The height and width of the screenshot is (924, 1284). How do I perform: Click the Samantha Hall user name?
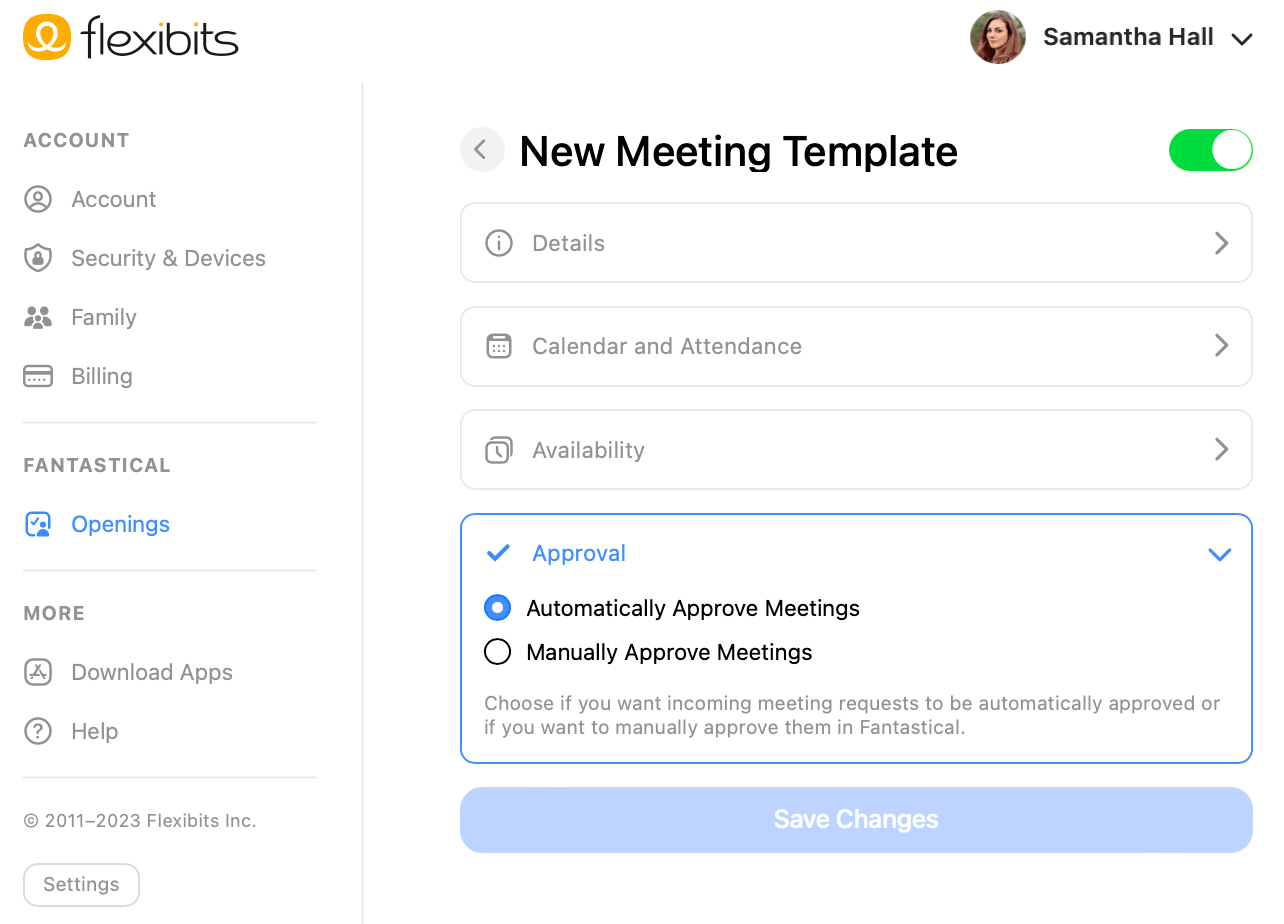[x=1128, y=37]
